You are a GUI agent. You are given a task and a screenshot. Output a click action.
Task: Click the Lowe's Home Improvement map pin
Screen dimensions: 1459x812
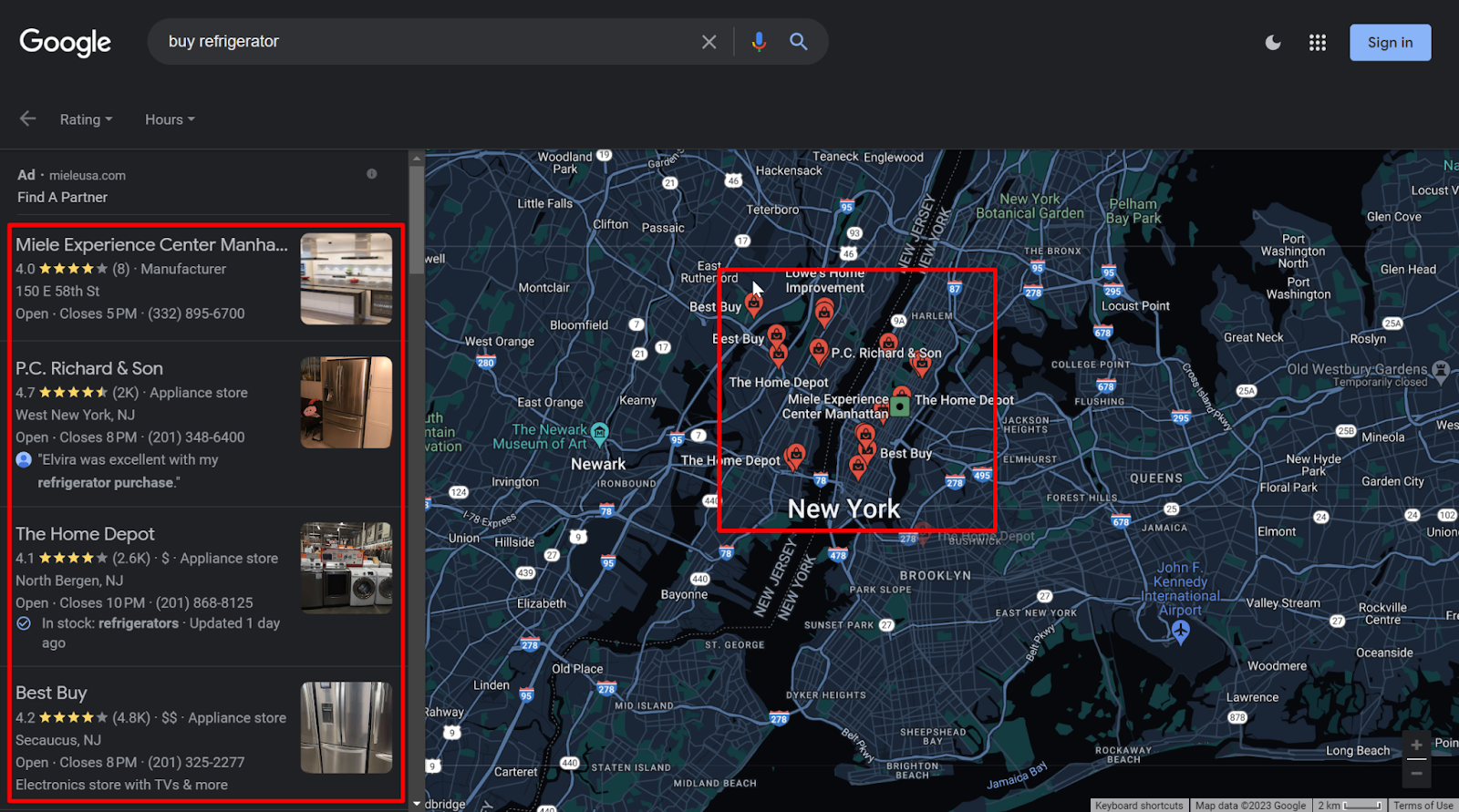(x=824, y=313)
